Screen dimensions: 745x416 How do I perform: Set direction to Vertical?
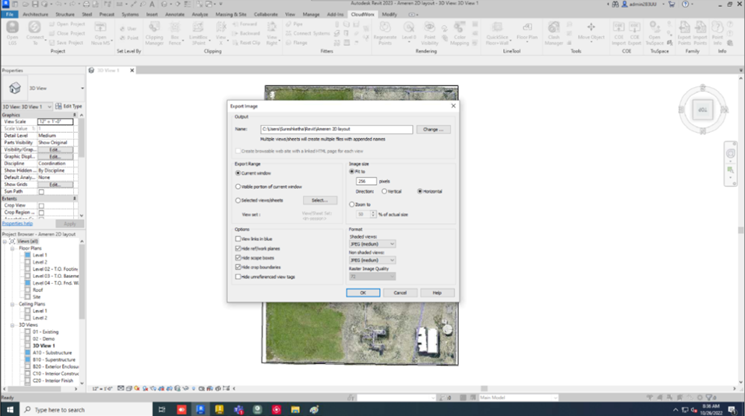(x=384, y=191)
